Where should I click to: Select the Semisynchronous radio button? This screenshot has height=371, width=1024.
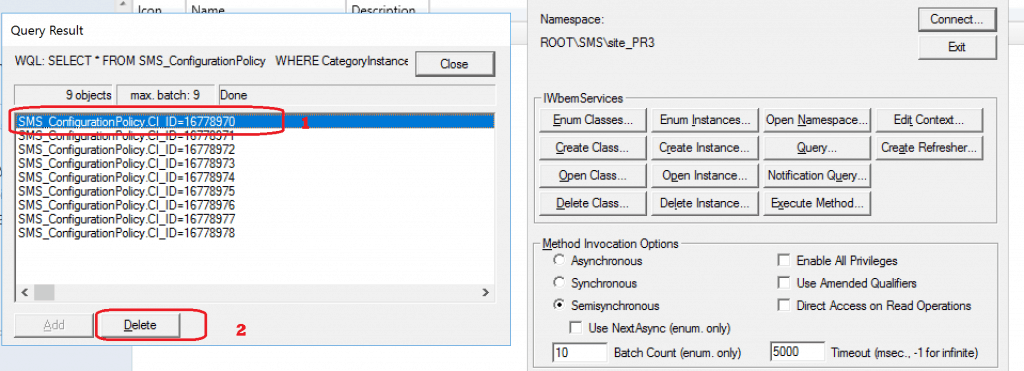click(559, 306)
